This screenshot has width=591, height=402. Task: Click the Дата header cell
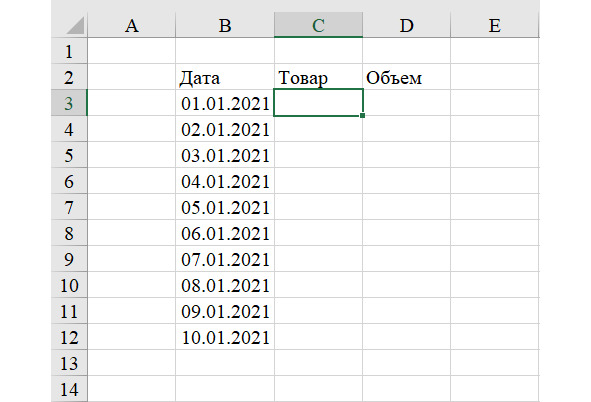coord(225,77)
